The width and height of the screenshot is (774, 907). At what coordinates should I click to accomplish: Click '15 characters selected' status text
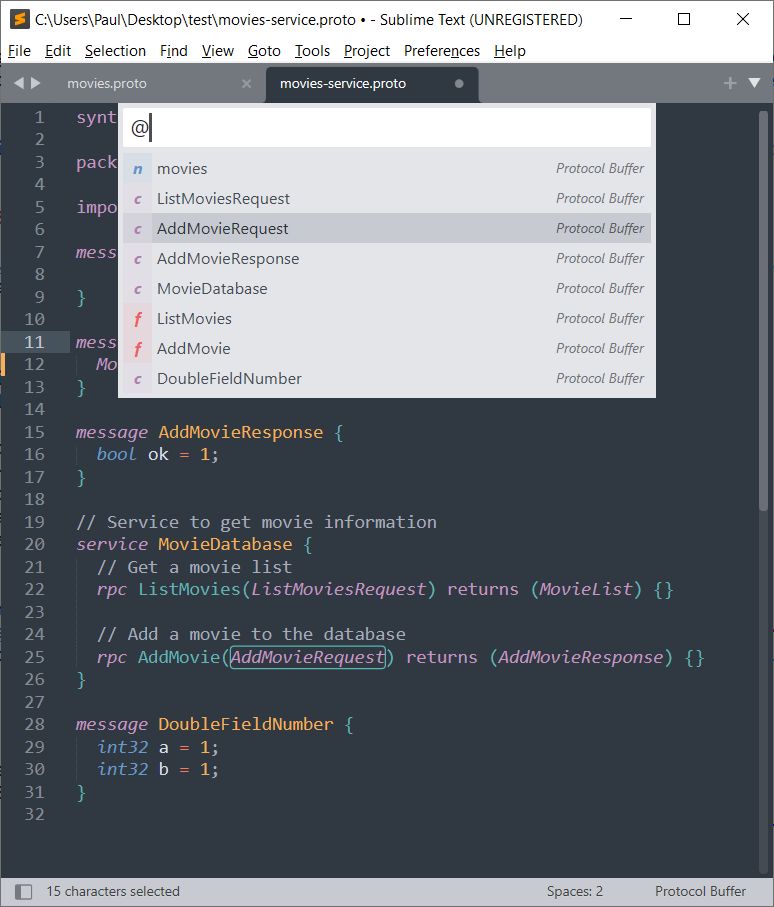coord(113,891)
